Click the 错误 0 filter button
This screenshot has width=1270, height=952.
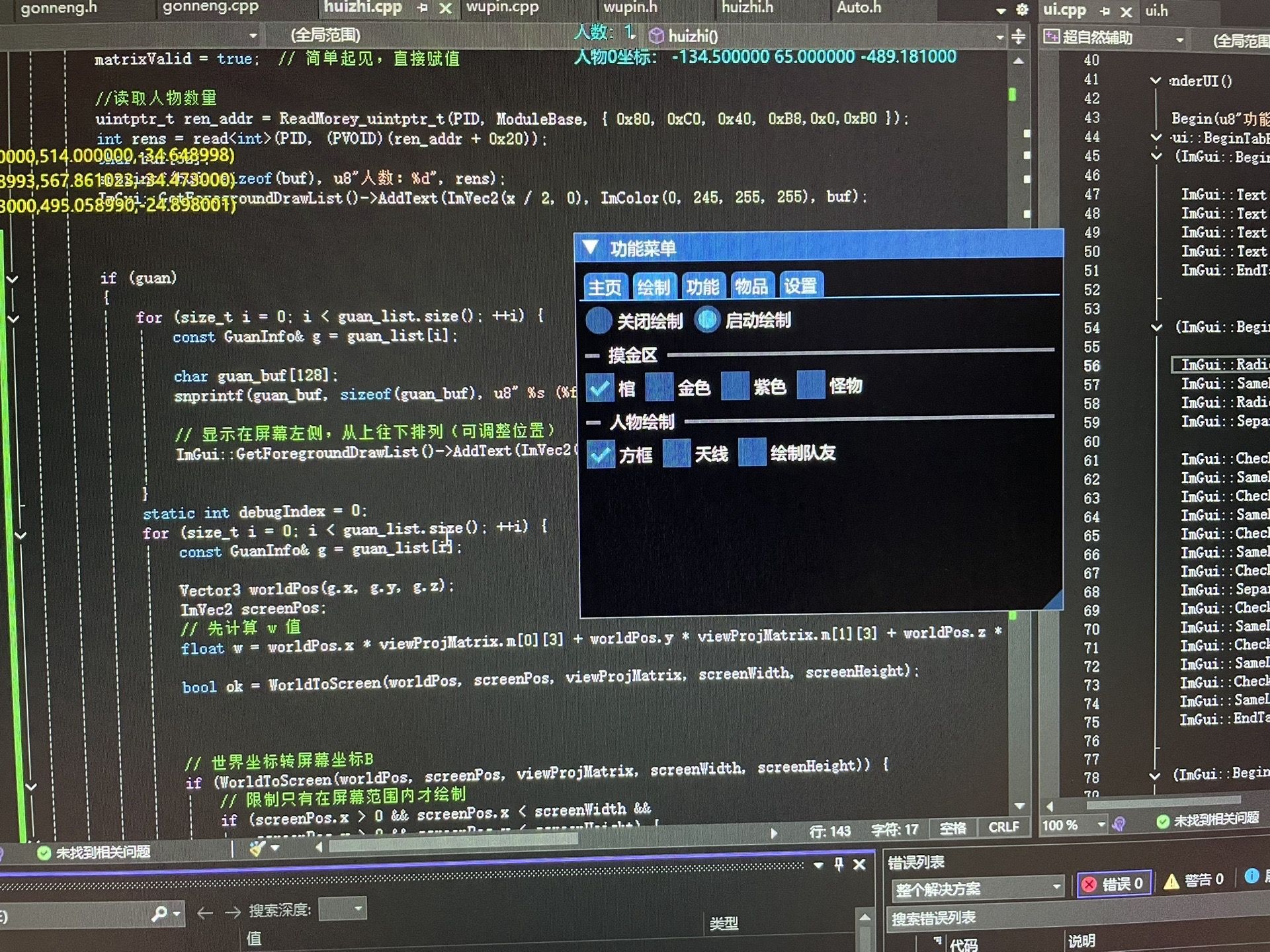pyautogui.click(x=1115, y=883)
